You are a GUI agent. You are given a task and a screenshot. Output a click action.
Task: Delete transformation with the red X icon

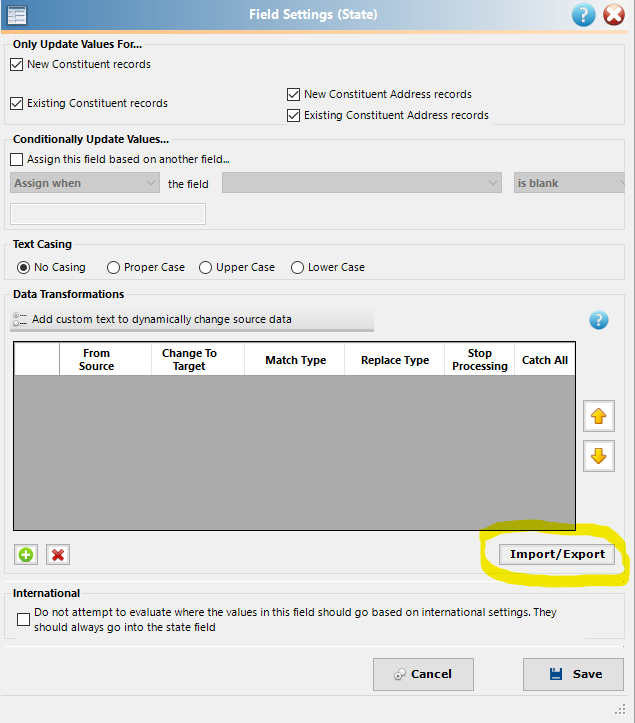coord(58,555)
